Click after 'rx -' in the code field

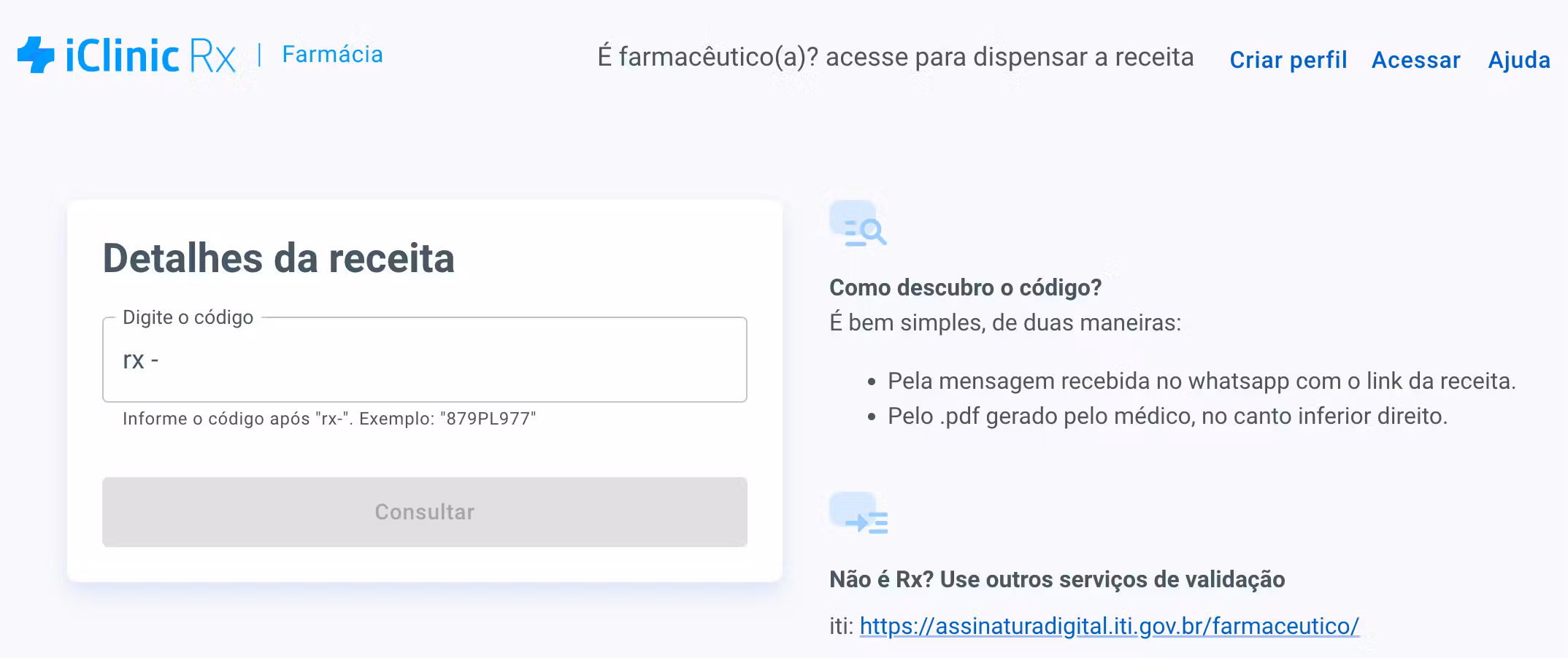175,360
